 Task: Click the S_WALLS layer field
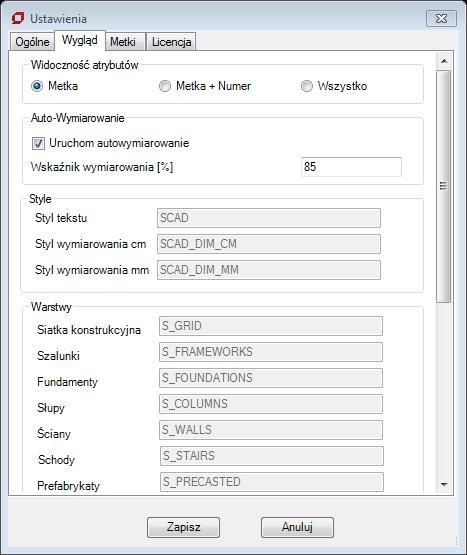tap(271, 430)
